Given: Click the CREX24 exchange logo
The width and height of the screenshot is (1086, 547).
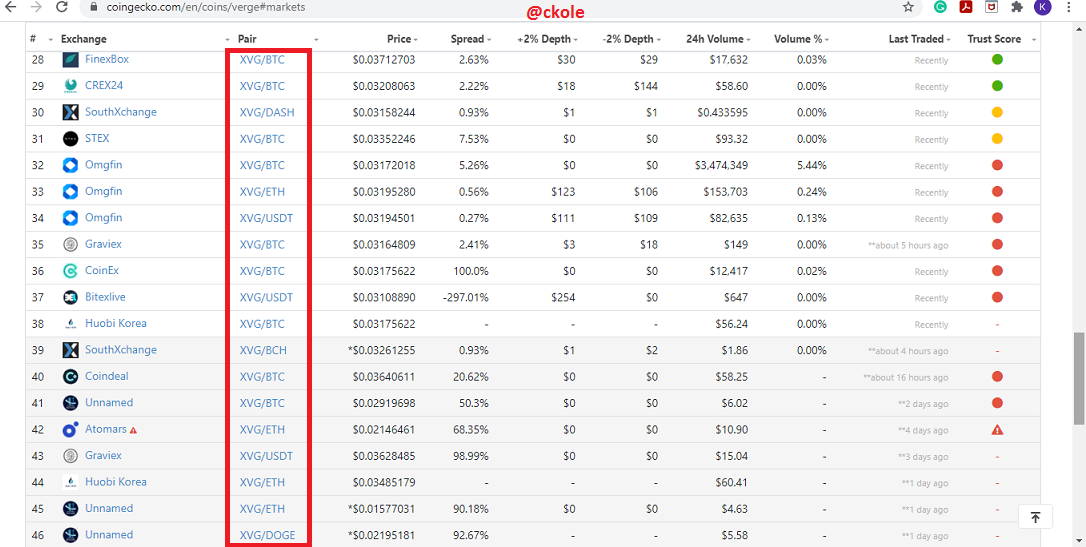Looking at the screenshot, I should tap(71, 86).
